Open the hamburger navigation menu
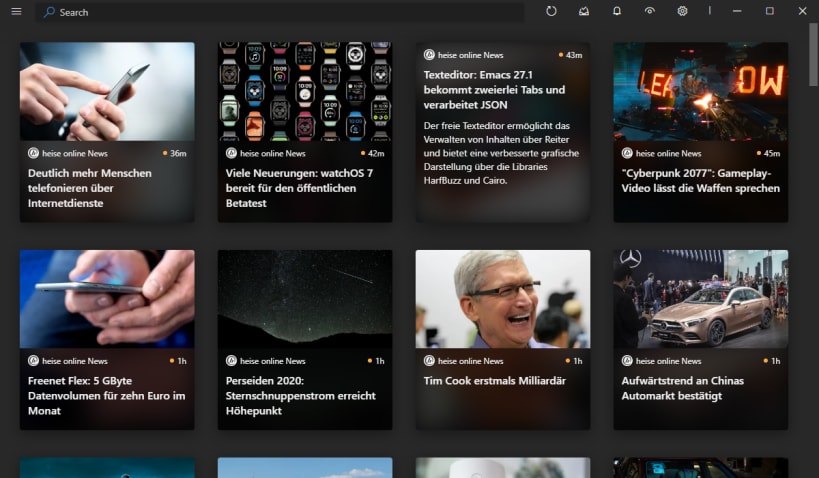 coord(16,11)
